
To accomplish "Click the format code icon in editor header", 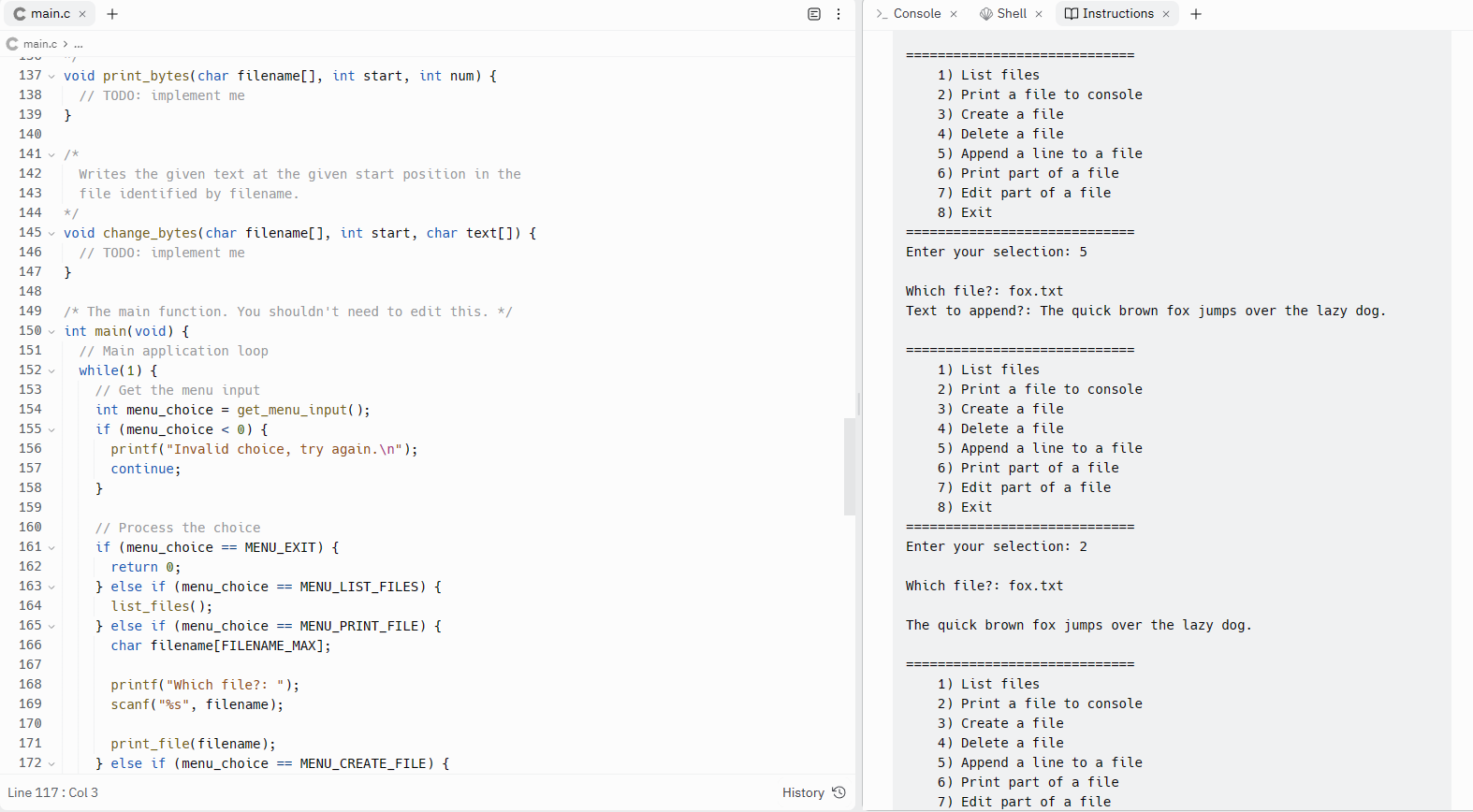I will (814, 14).
